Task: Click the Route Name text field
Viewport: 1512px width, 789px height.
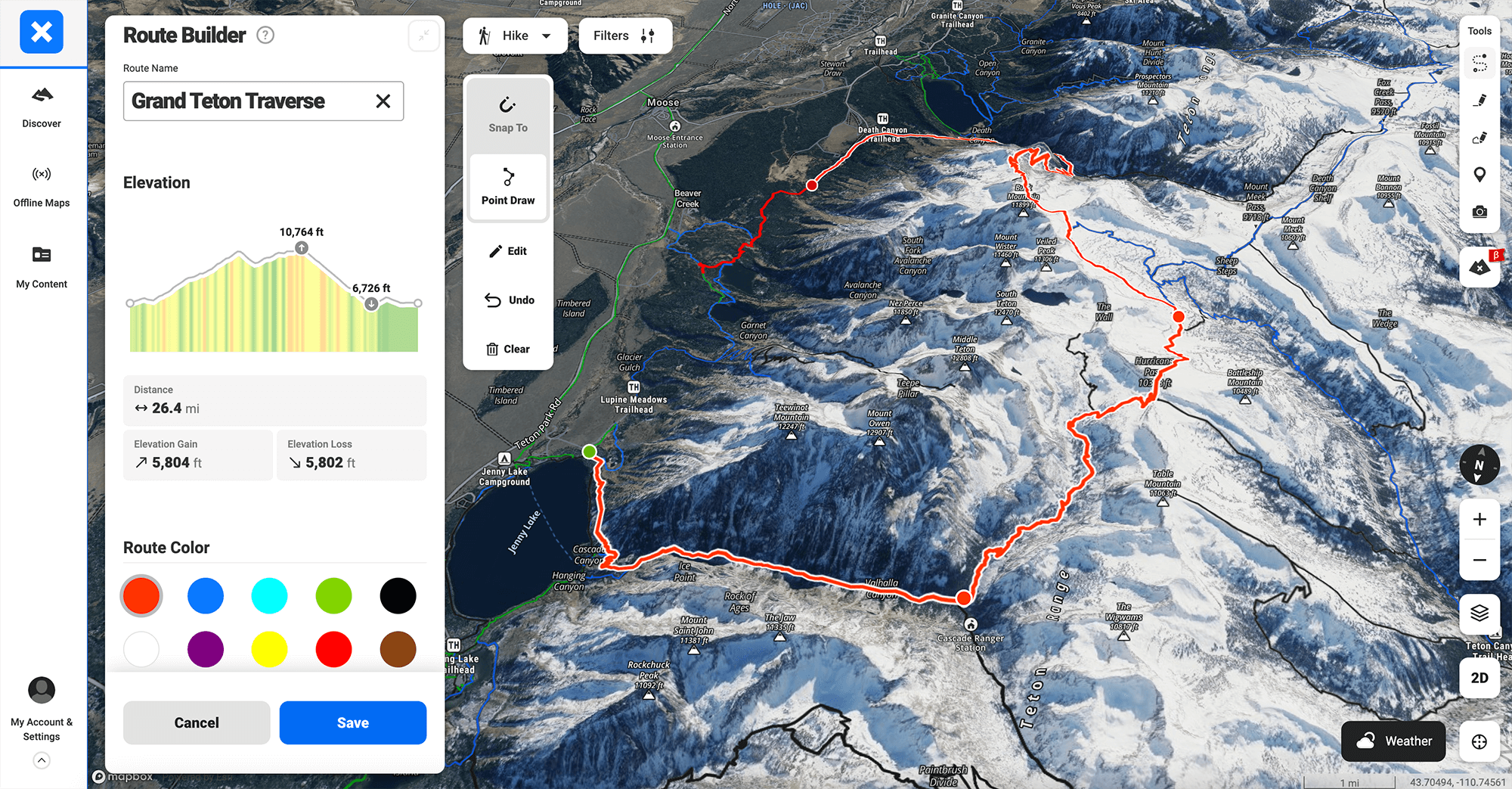Action: coord(249,101)
